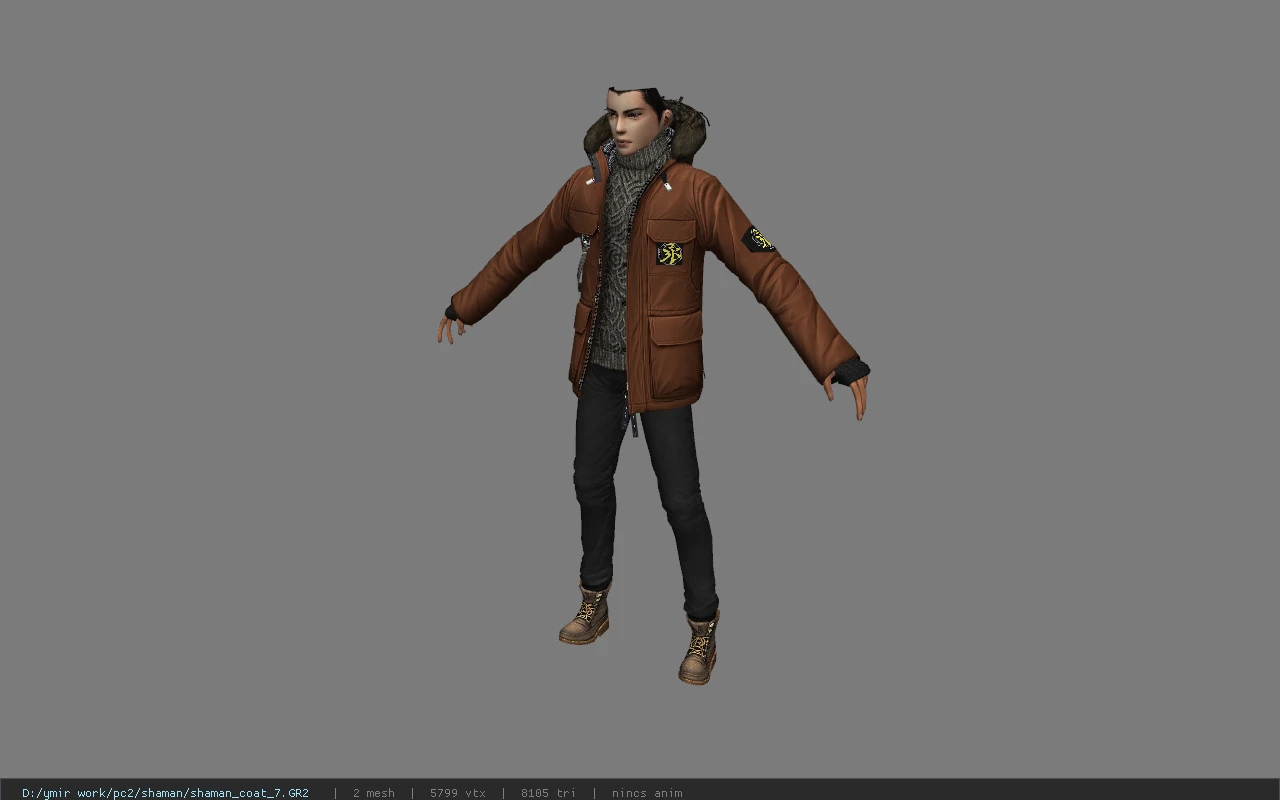Click the file path 'D:/ymir work/pc2/shaman/shaman_coat_7.GR2'

point(165,793)
